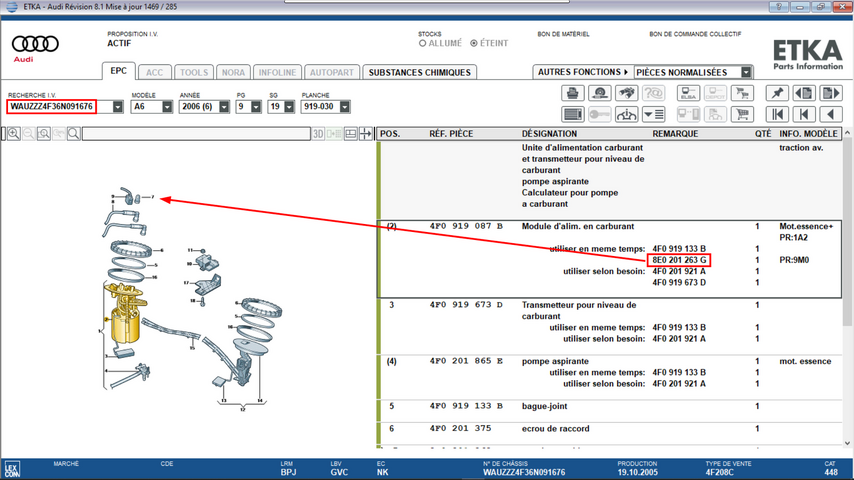Click the ELSA button icon
854x480 pixels.
click(688, 93)
